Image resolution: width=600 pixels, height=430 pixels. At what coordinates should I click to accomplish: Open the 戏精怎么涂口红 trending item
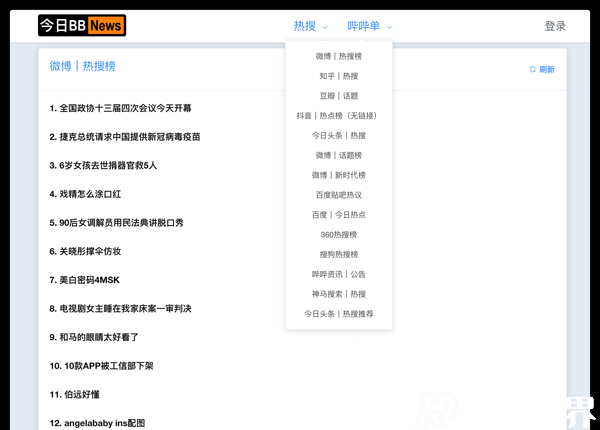(x=91, y=194)
